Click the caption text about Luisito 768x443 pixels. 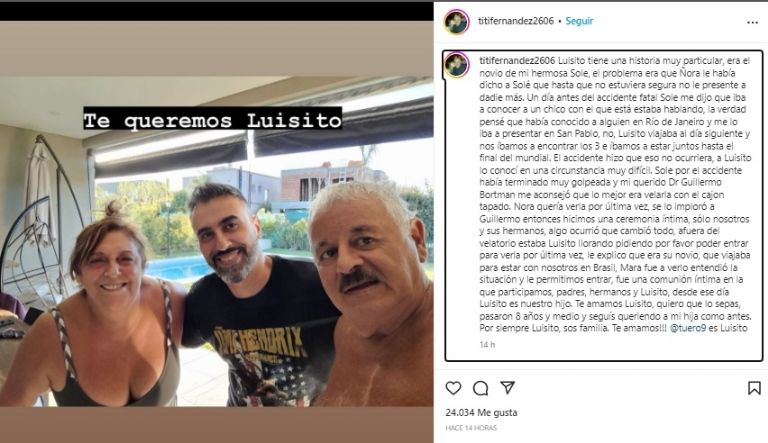pos(615,195)
